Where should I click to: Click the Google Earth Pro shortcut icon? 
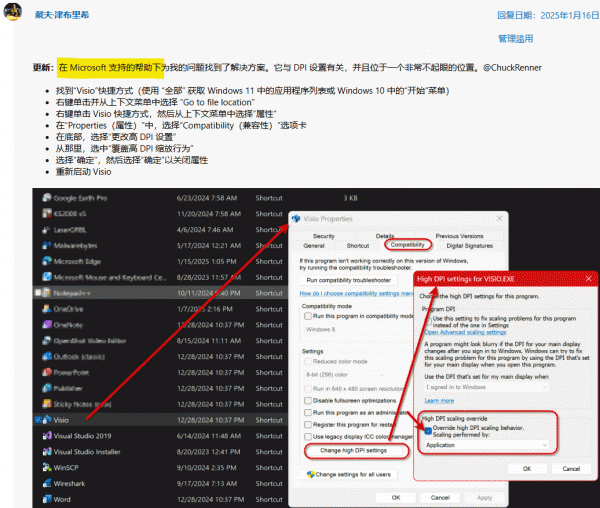47,198
